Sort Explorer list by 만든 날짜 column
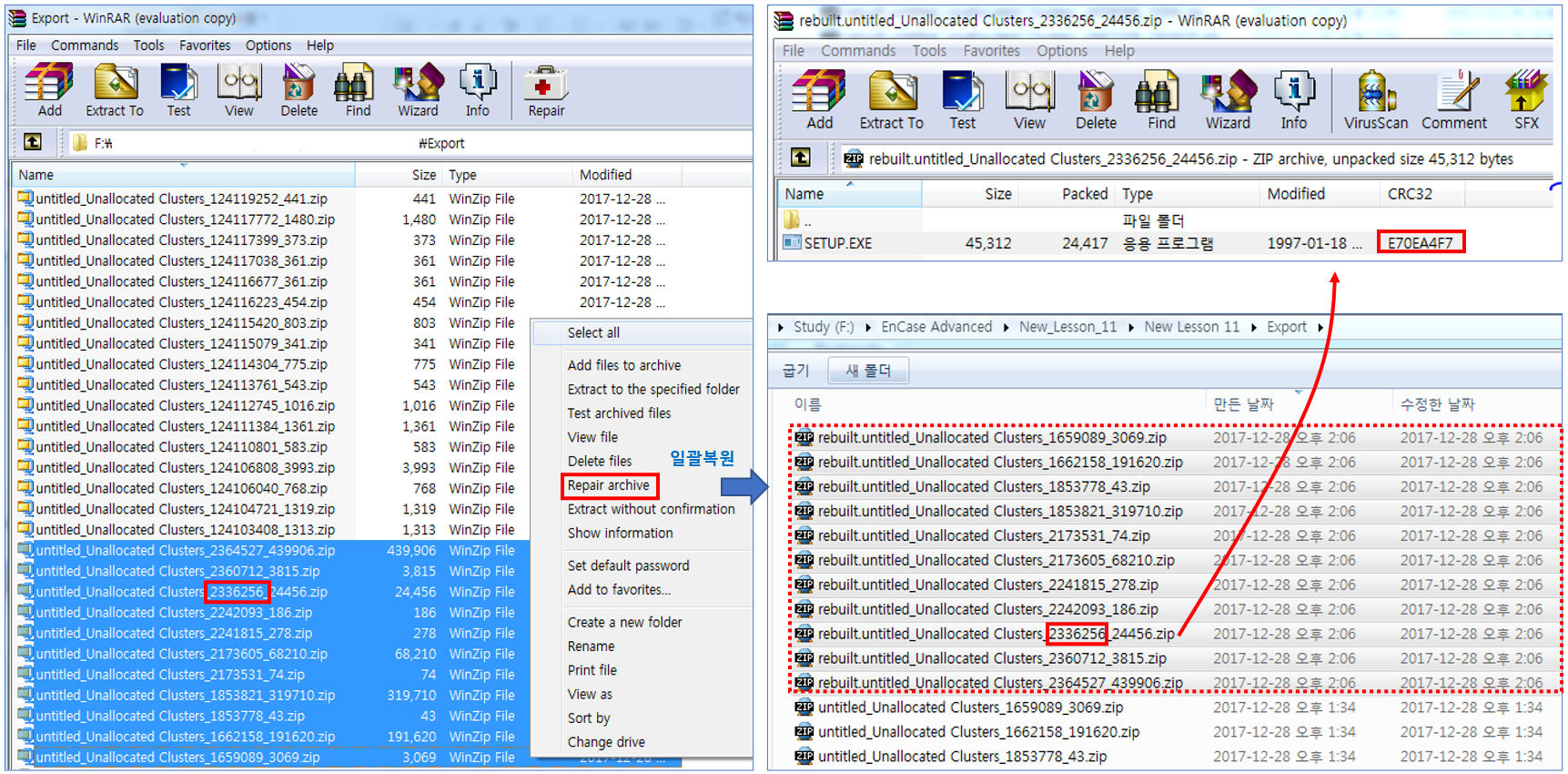The width and height of the screenshot is (1568, 774). 1243,404
